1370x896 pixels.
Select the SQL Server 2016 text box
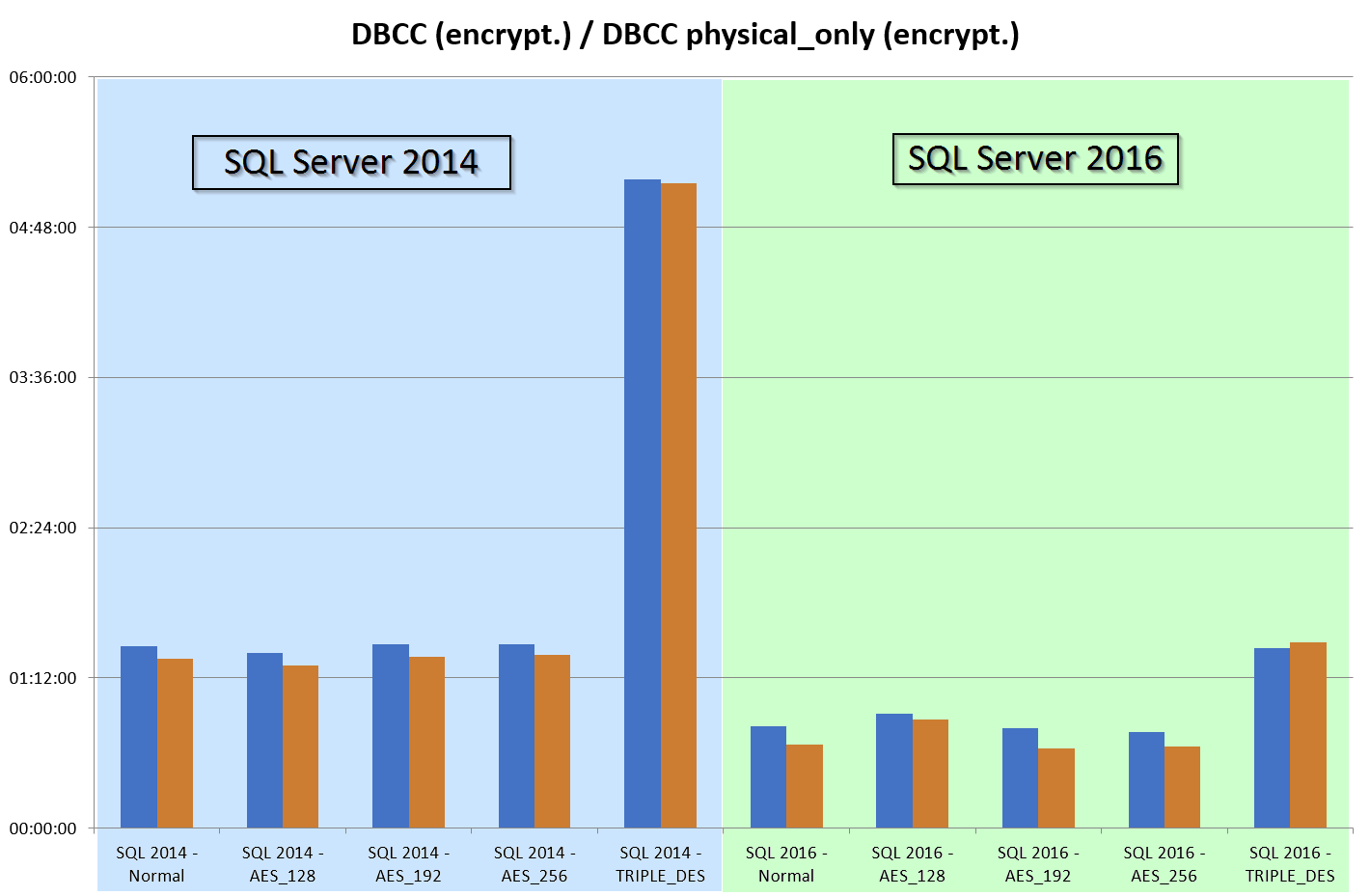pos(1035,158)
